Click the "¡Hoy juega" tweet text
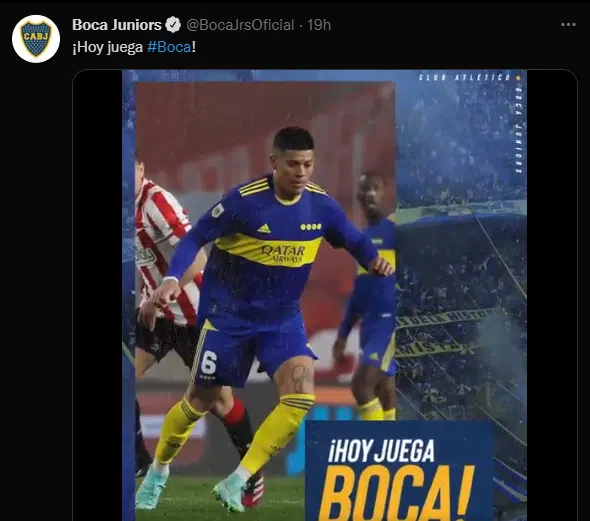Screen dimensions: 590x521 (x=108, y=47)
